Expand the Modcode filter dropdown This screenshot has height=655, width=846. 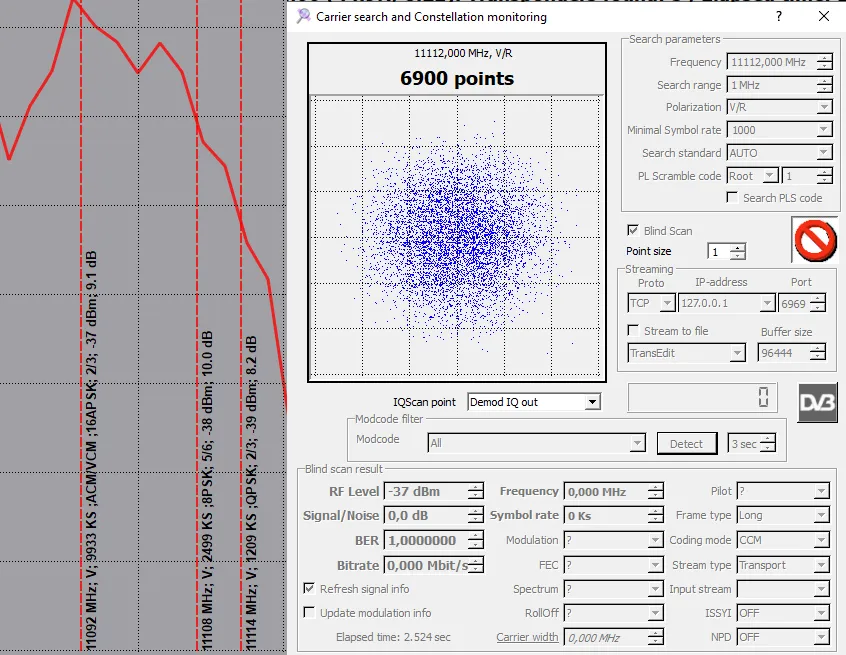tap(637, 443)
